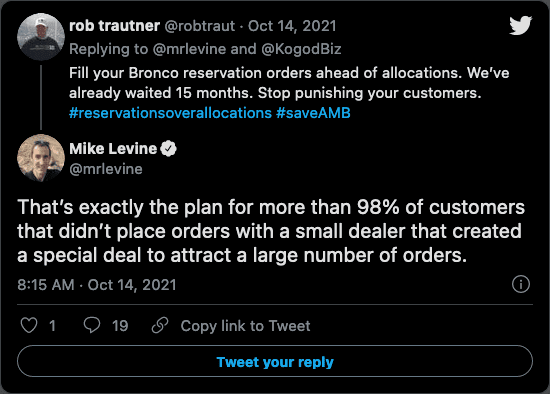Click the rob trautner display name
The width and height of the screenshot is (550, 394).
[x=115, y=26]
